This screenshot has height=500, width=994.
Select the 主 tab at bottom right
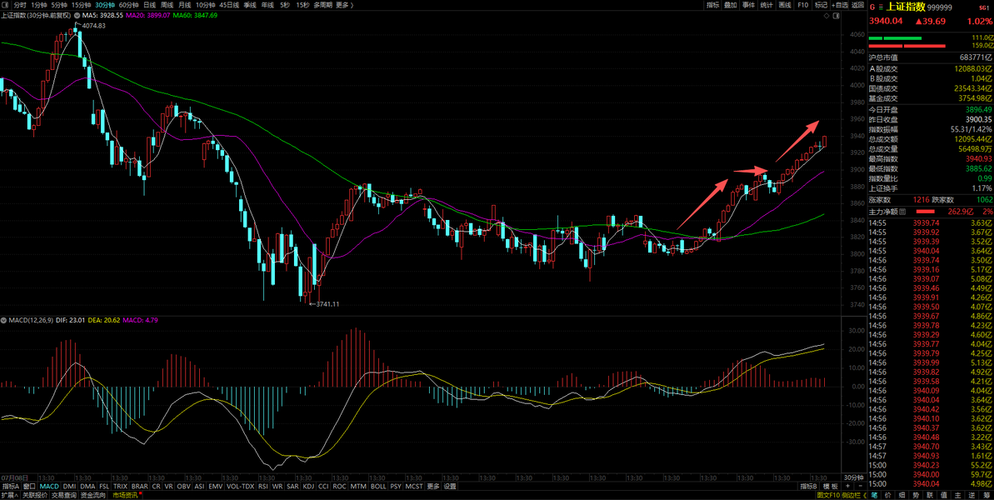(958, 495)
